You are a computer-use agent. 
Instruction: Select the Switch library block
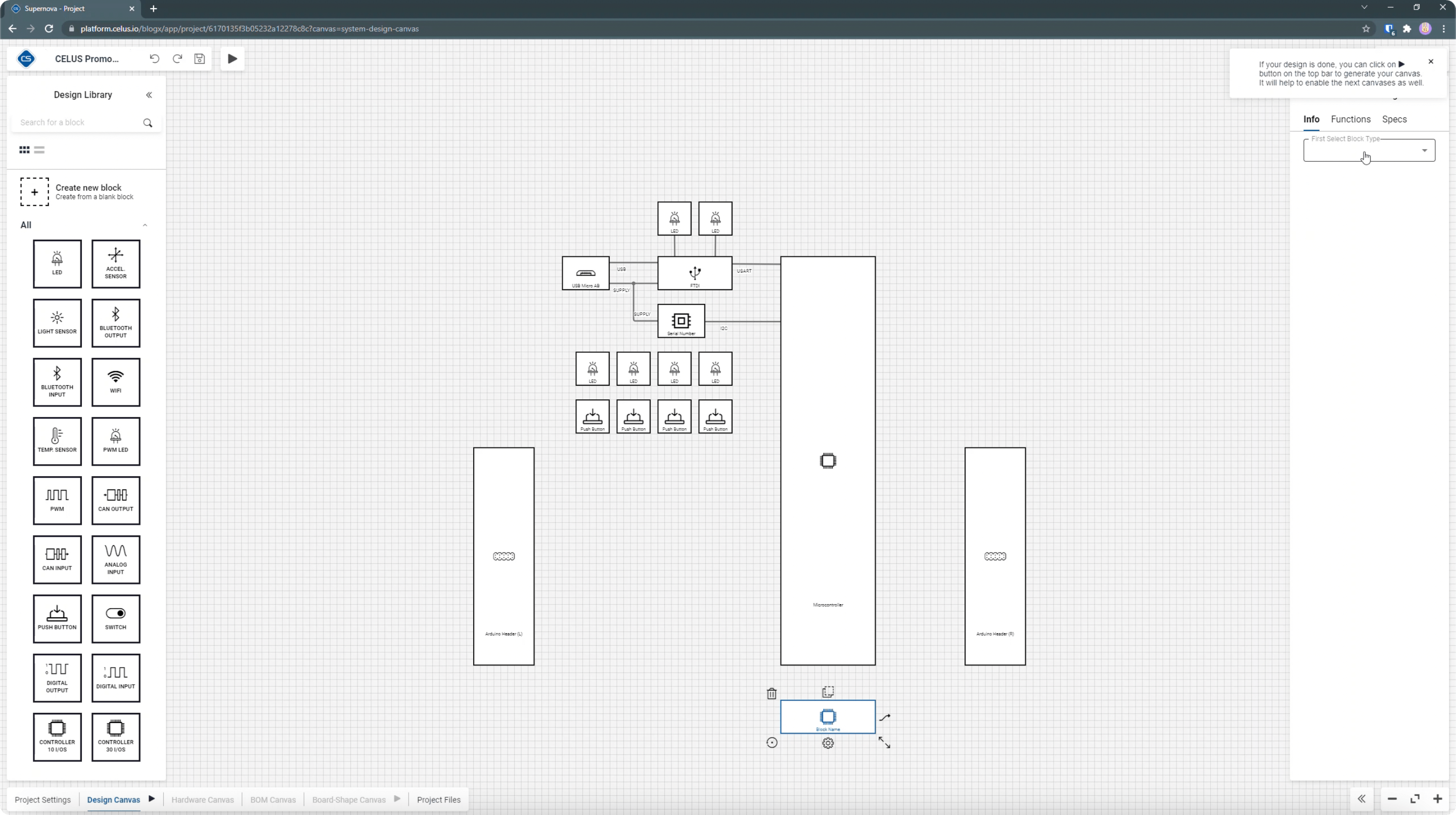[x=116, y=619]
